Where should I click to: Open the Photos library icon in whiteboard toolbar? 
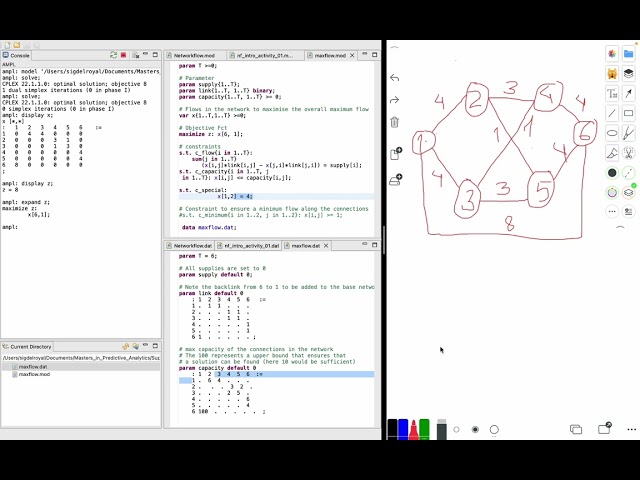click(612, 54)
